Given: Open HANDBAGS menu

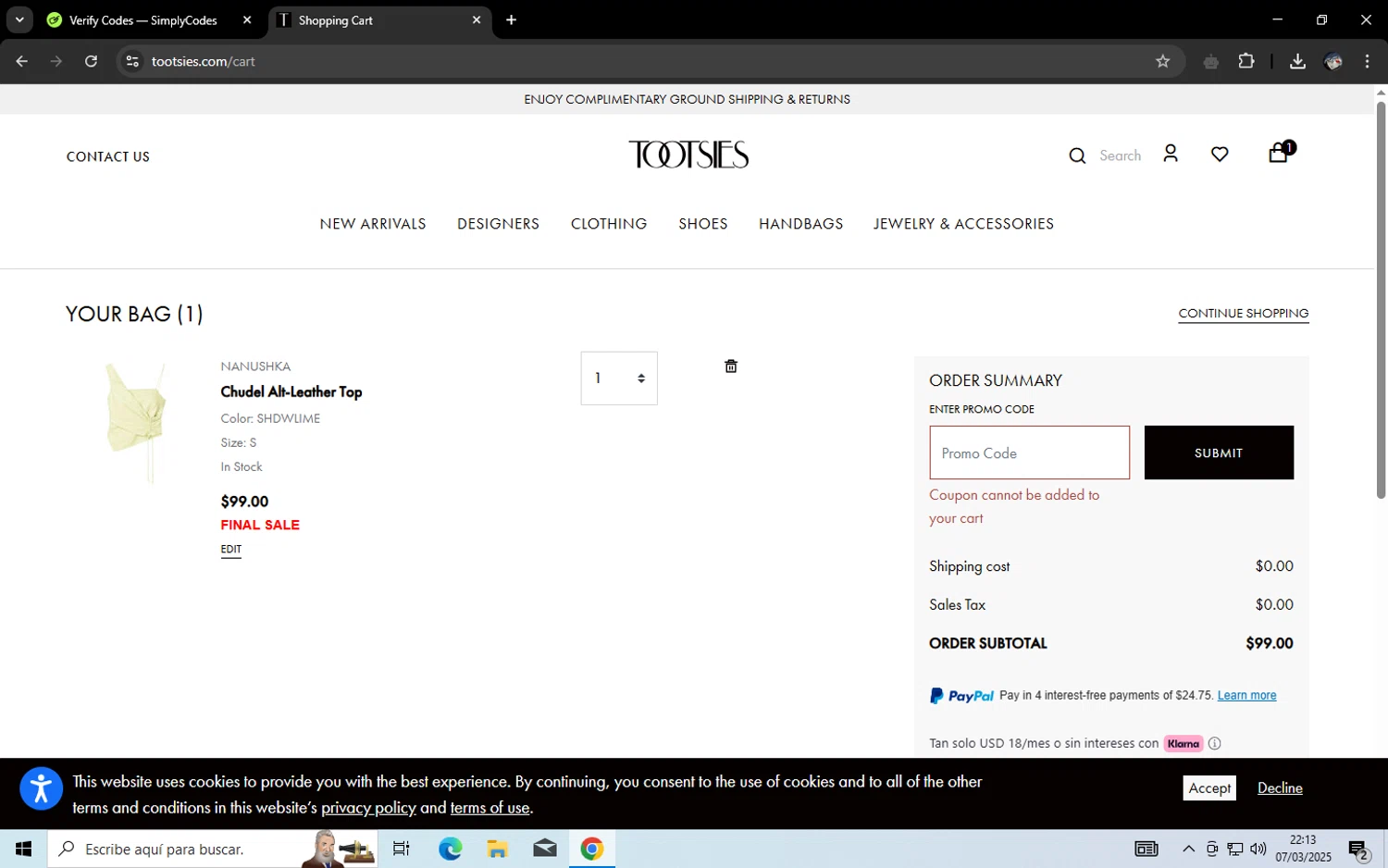Looking at the screenshot, I should coord(801,224).
